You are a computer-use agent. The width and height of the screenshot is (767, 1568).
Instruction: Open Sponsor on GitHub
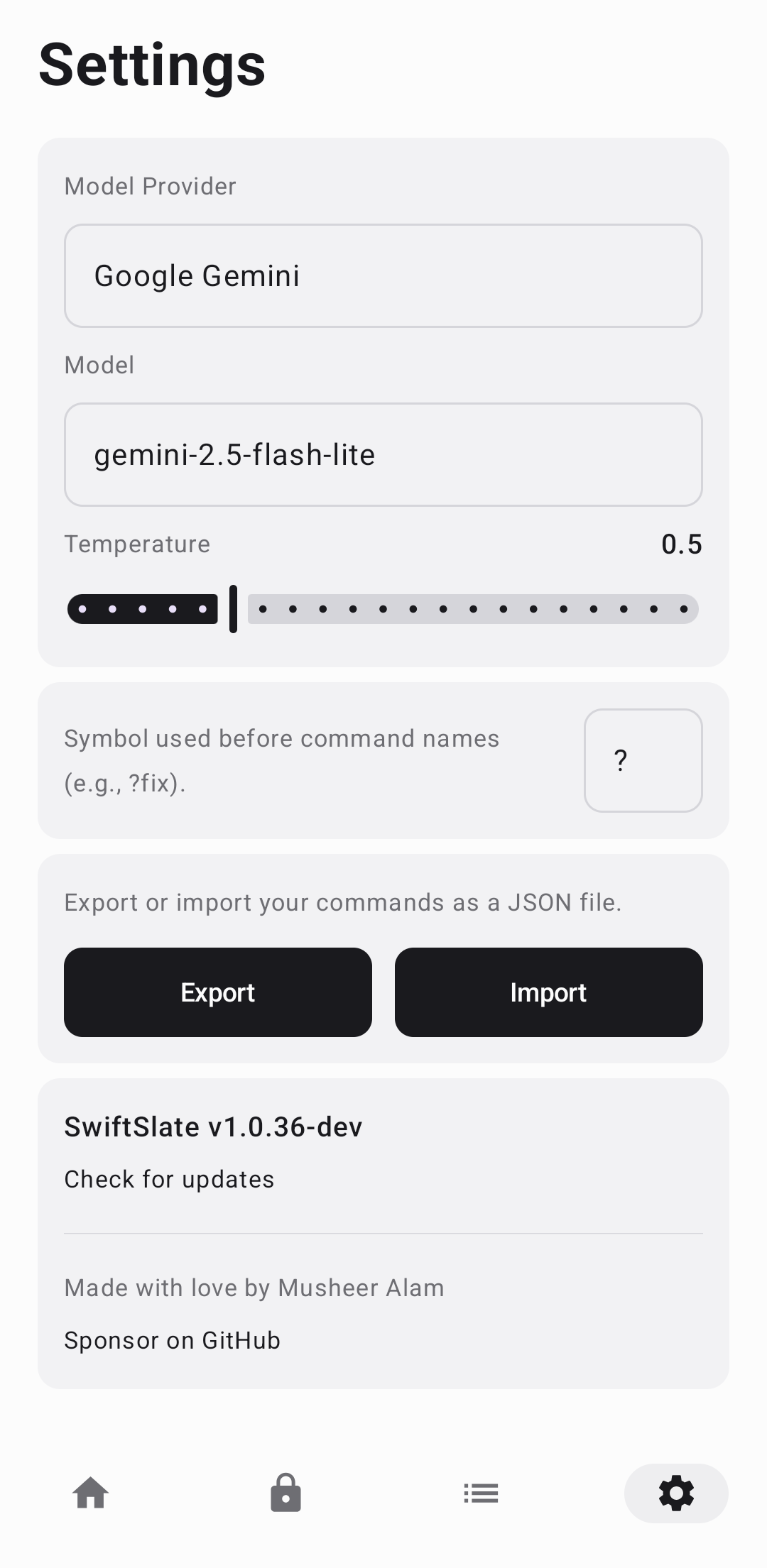point(172,1340)
